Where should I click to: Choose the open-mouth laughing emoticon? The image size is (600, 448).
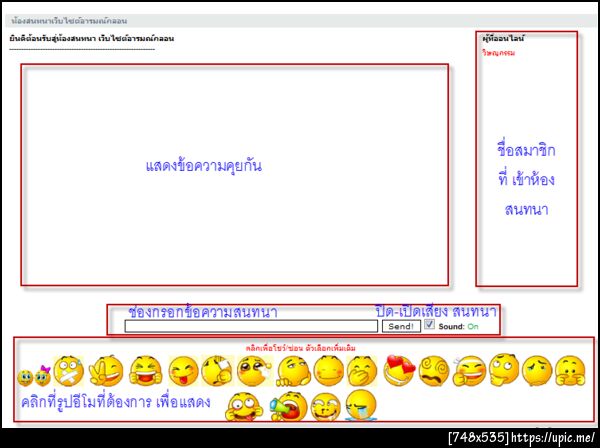pos(145,371)
